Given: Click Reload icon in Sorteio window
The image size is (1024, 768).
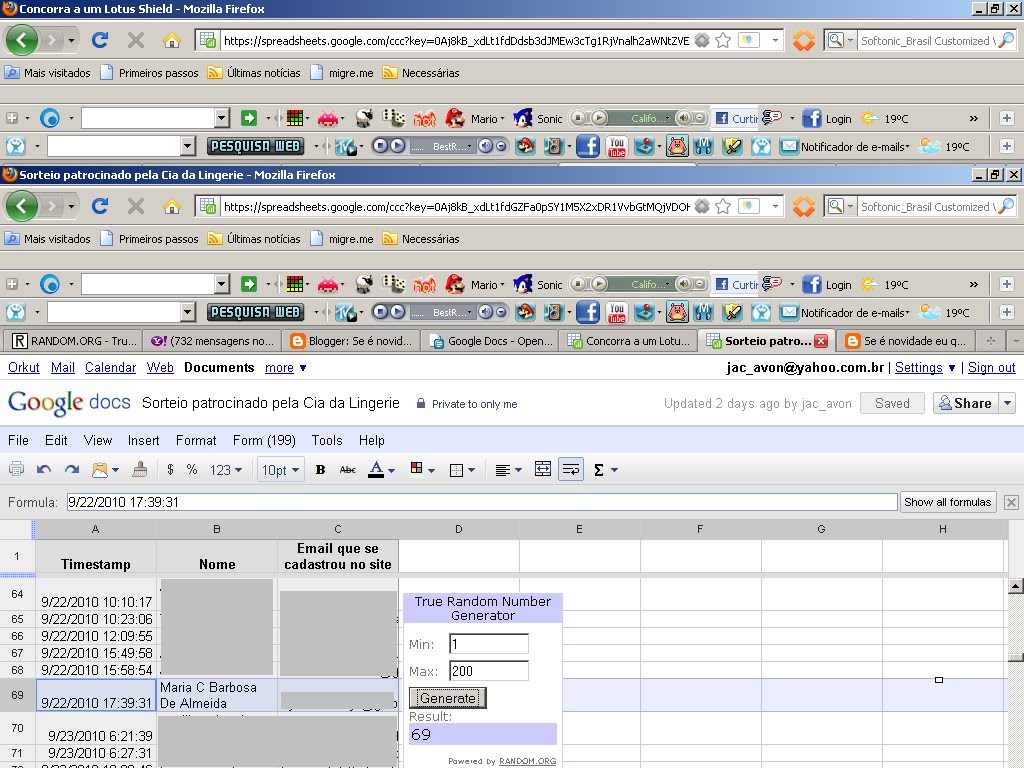Looking at the screenshot, I should (x=100, y=206).
